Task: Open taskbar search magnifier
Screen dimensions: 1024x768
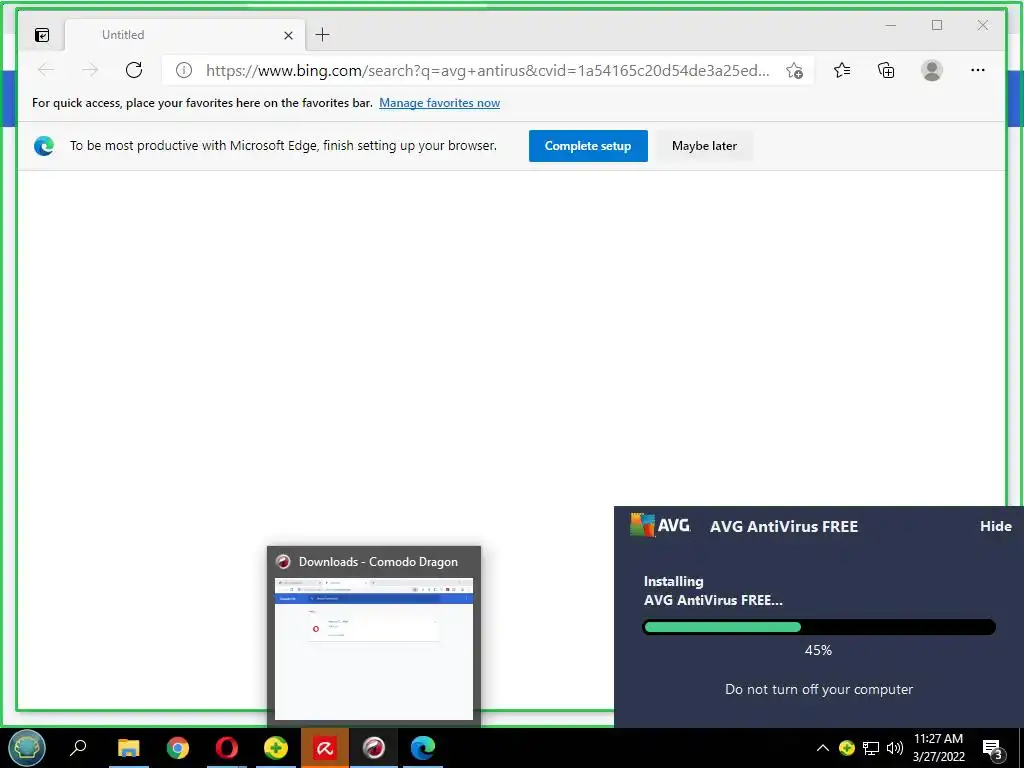Action: 78,747
